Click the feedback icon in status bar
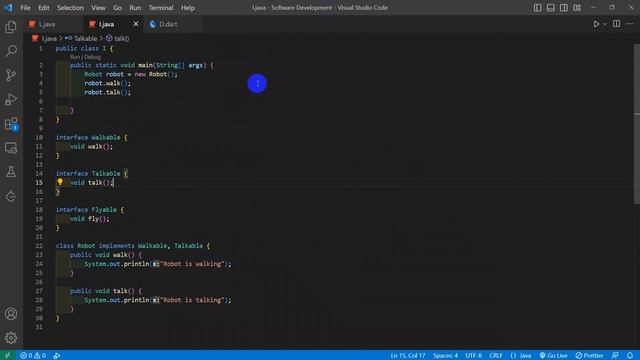Viewport: 640px width, 360px height. [x=615, y=355]
